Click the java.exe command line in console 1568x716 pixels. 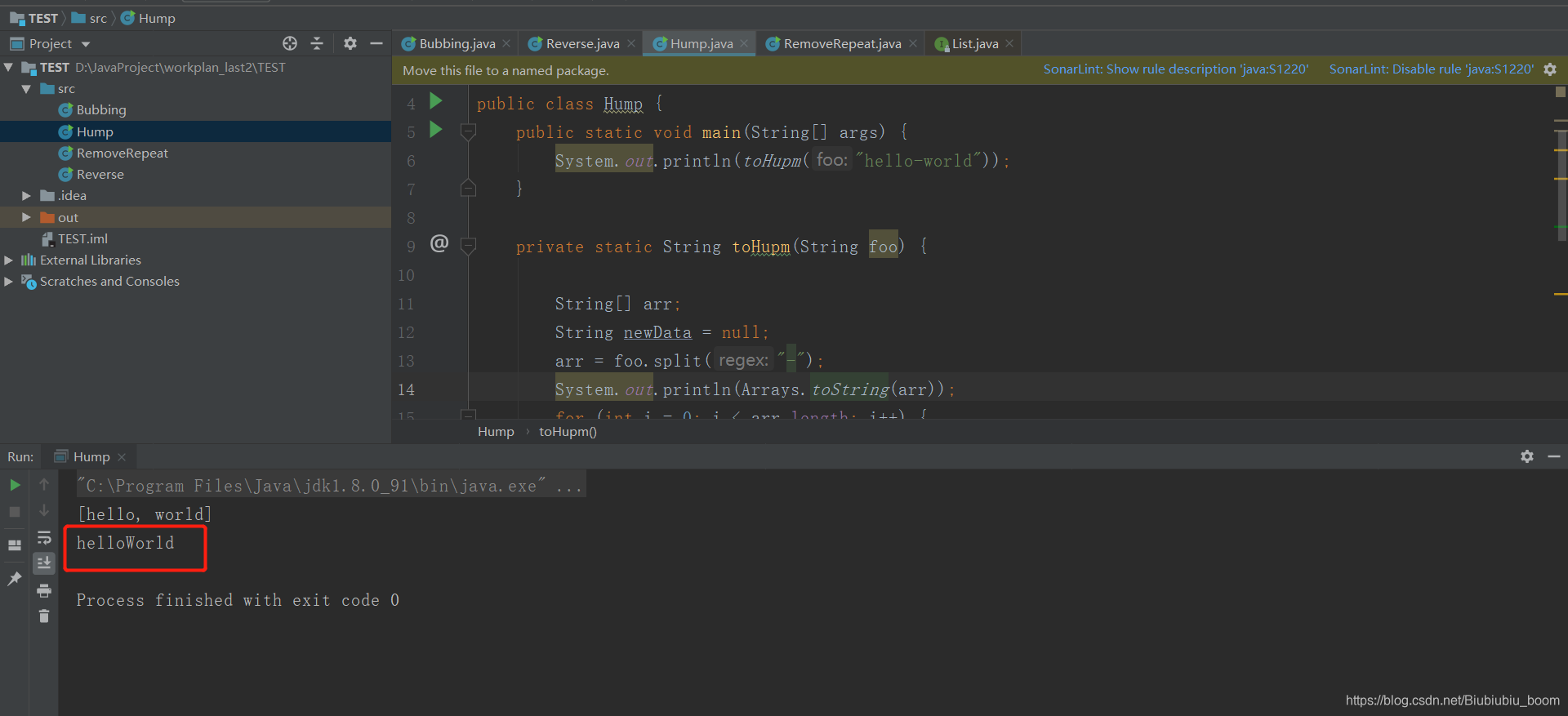[330, 486]
